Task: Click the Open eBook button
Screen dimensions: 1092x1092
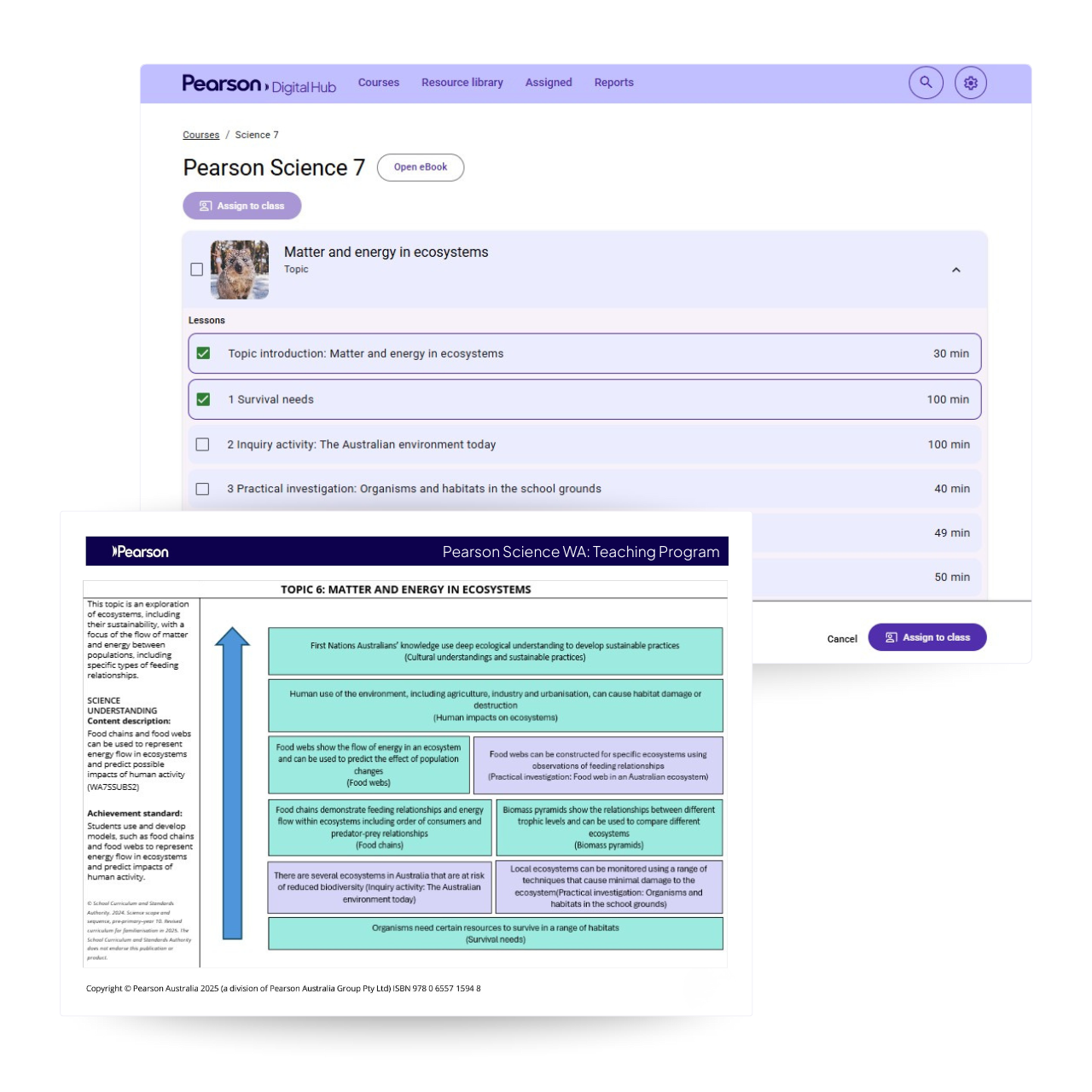Action: tap(421, 167)
